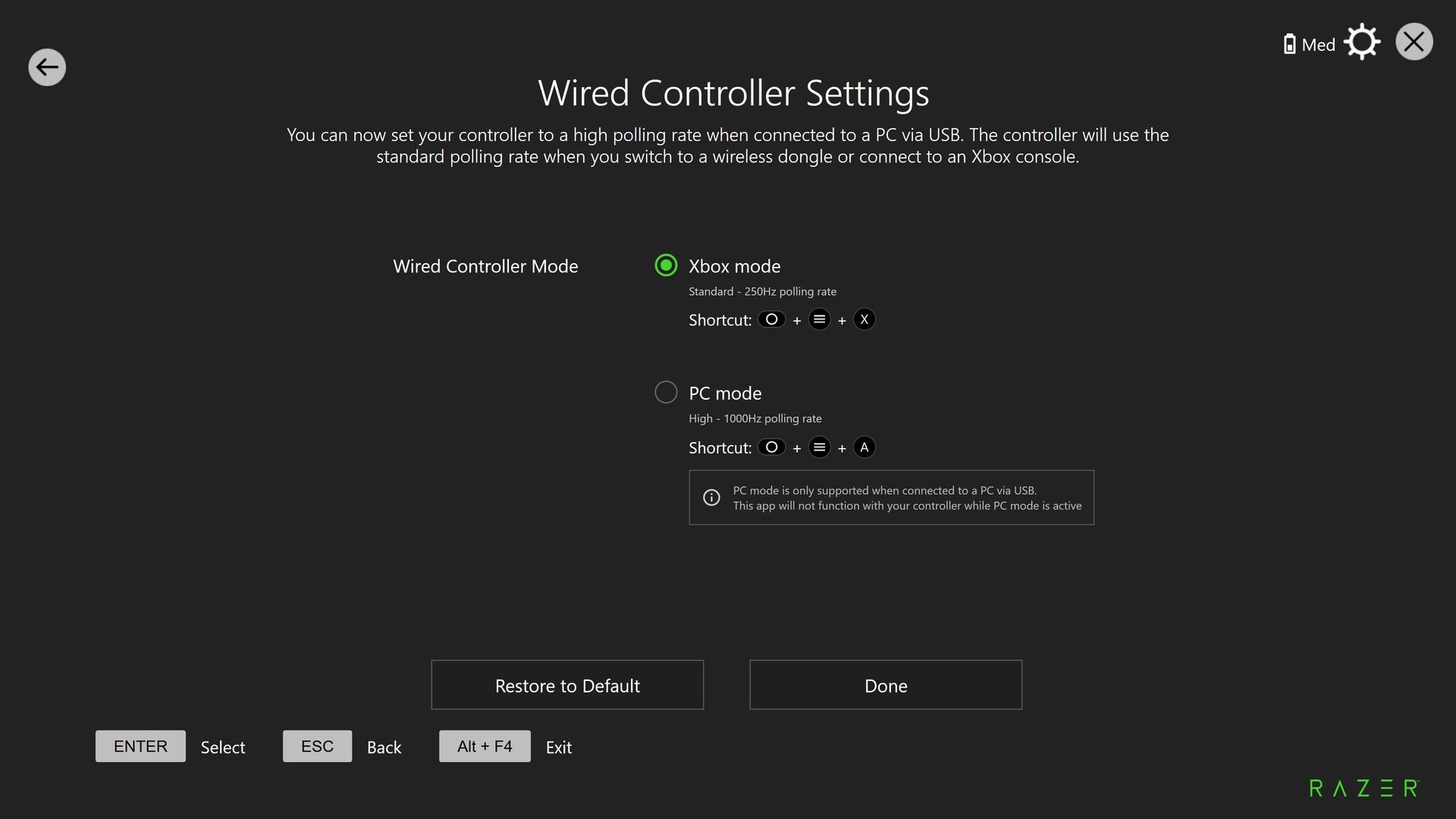1456x819 pixels.
Task: Open settings via the gear icon
Action: tap(1362, 42)
